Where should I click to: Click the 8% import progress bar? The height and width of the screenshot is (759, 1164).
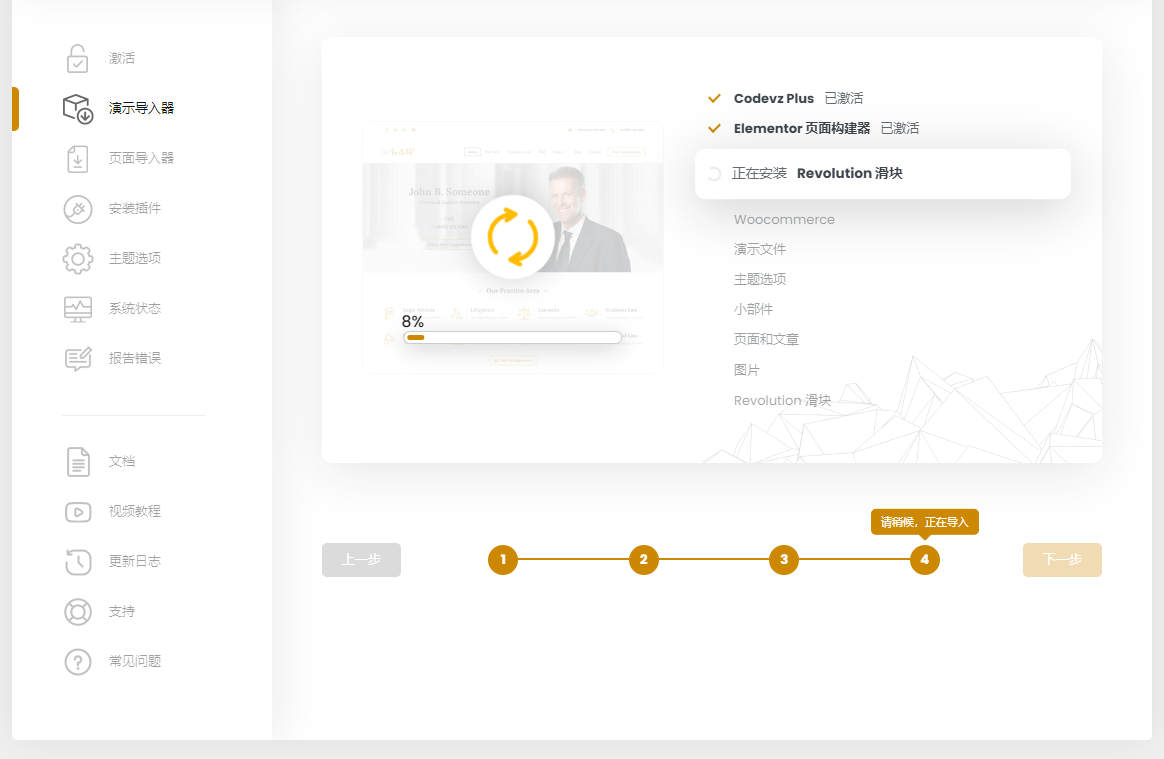point(512,338)
